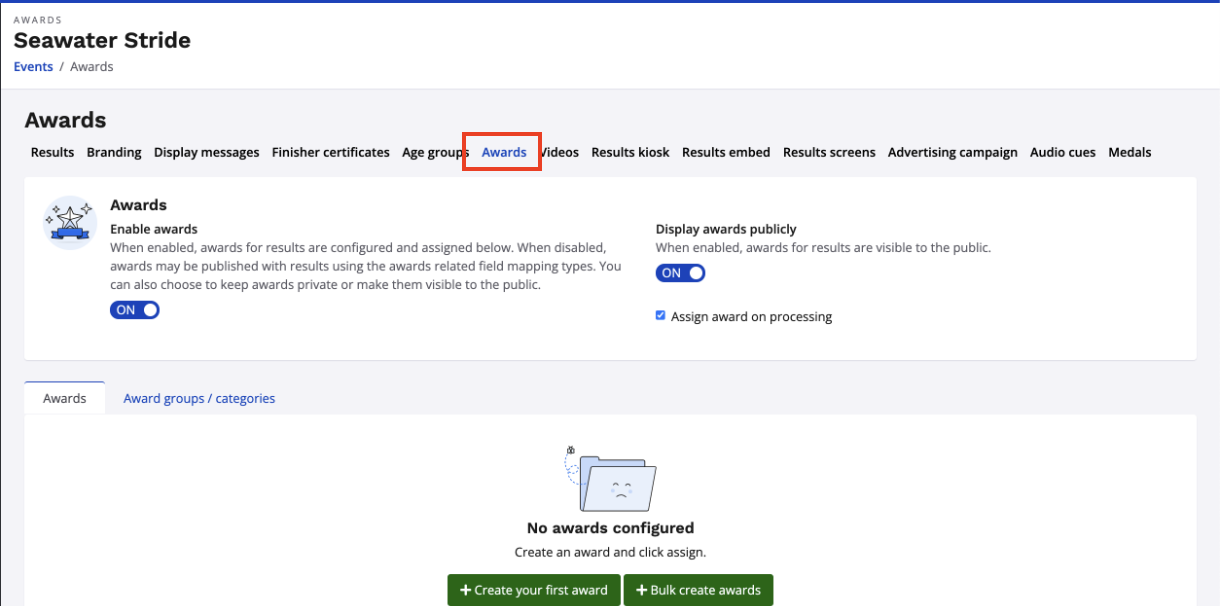The height and width of the screenshot is (606, 1228).
Task: Go to Finisher certificates tab
Action: click(x=330, y=153)
